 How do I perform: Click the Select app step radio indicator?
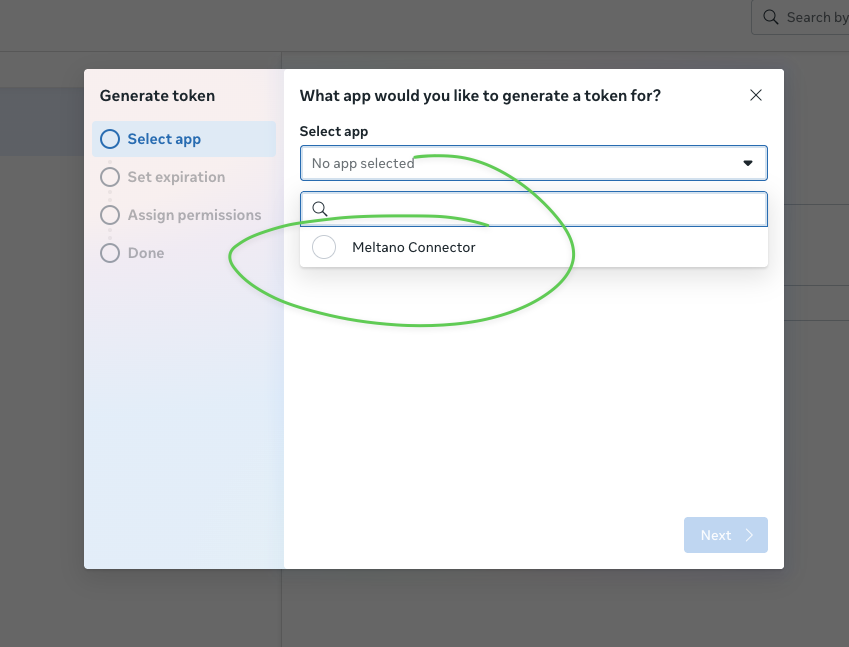point(110,139)
